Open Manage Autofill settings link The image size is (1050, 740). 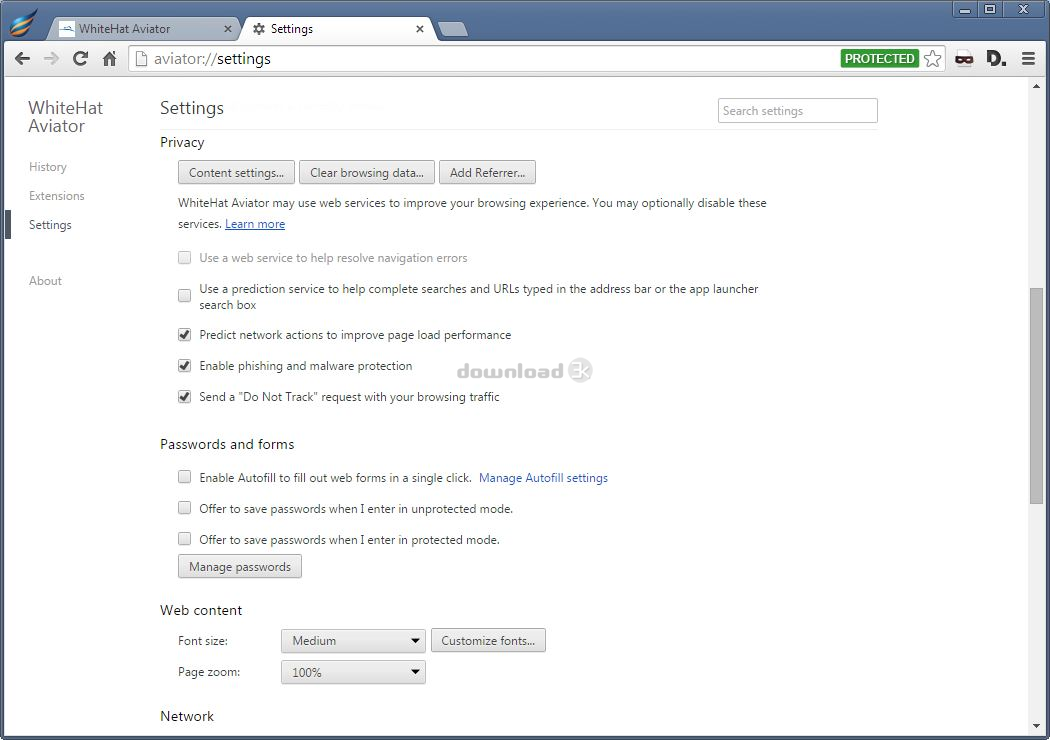click(x=543, y=477)
